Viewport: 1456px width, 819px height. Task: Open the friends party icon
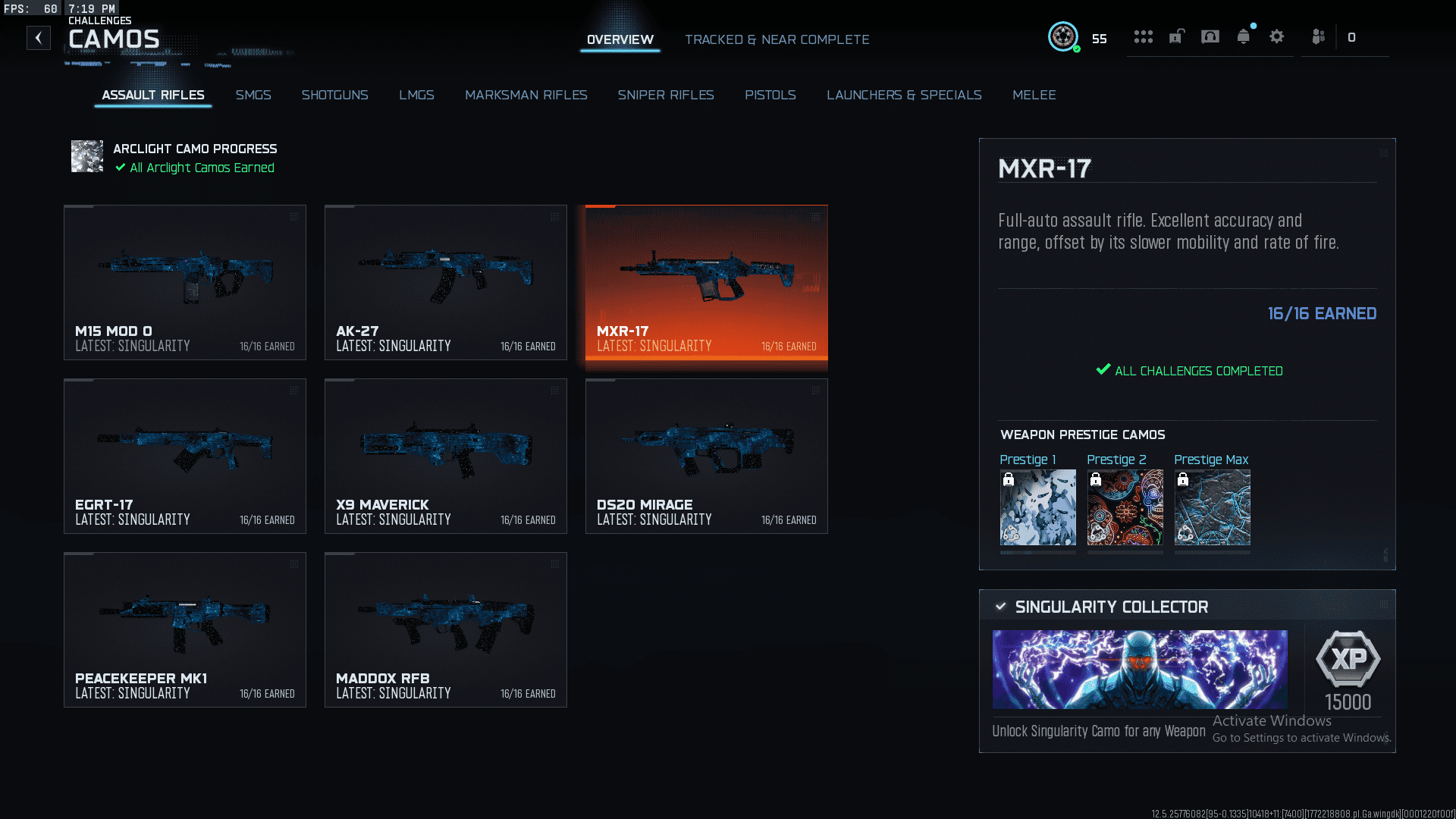coord(1319,36)
